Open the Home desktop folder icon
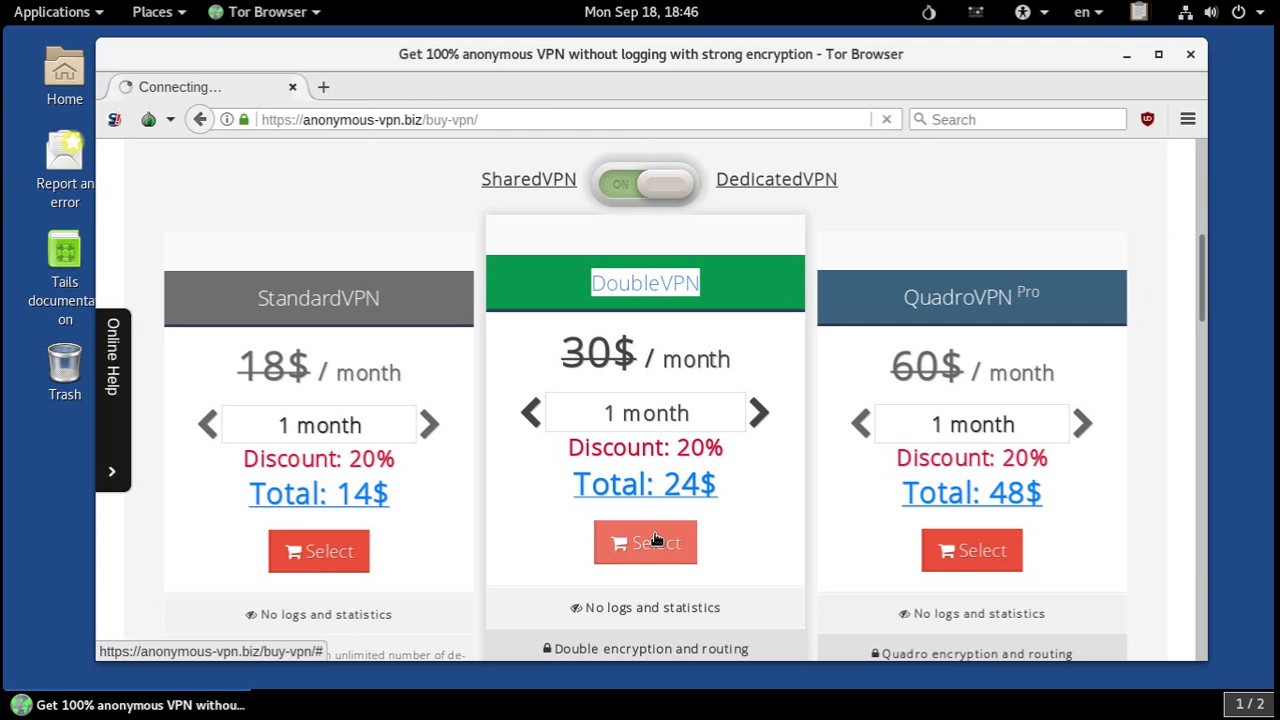Viewport: 1280px width, 720px height. [x=64, y=77]
